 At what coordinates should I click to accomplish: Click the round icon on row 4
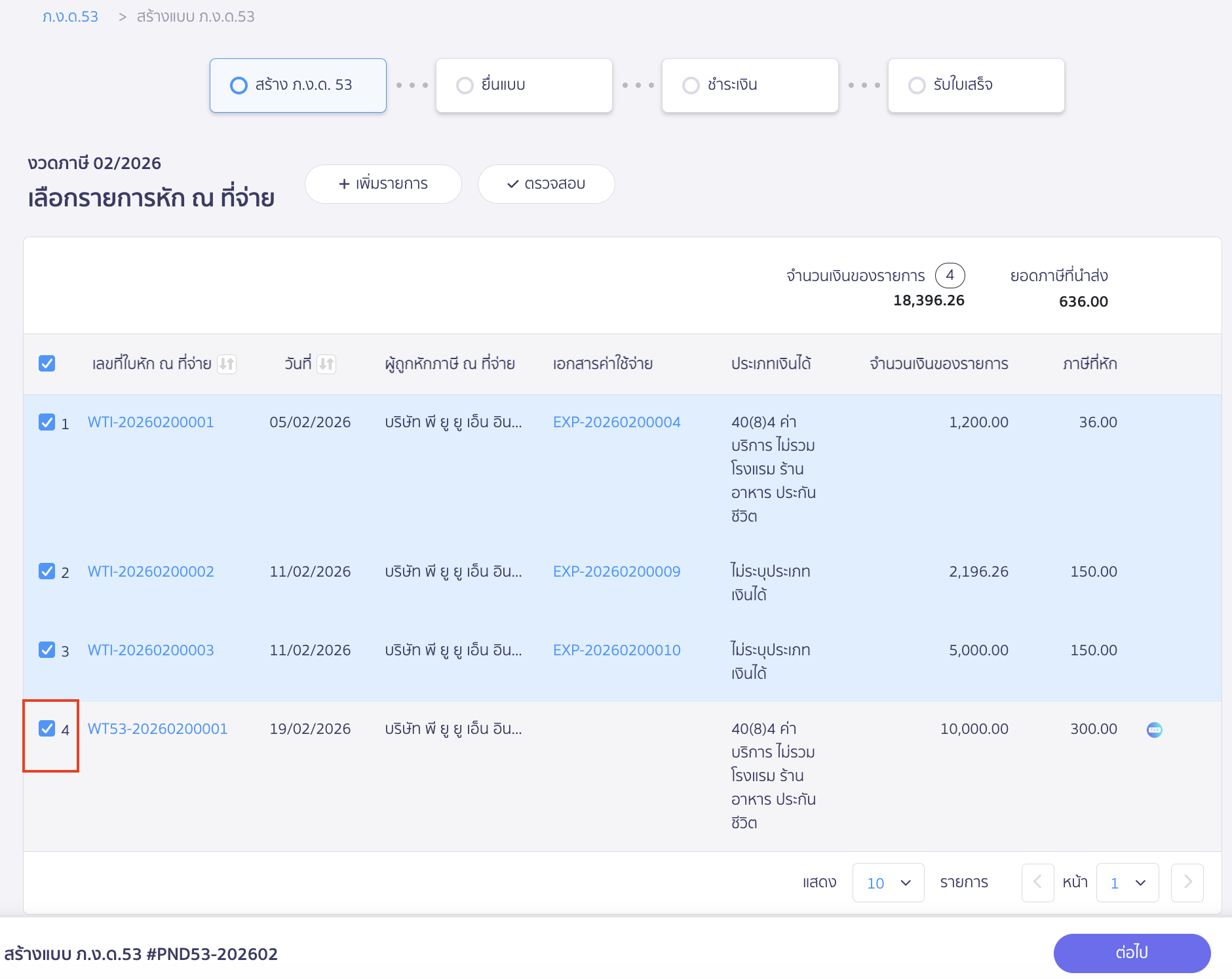pos(1154,729)
